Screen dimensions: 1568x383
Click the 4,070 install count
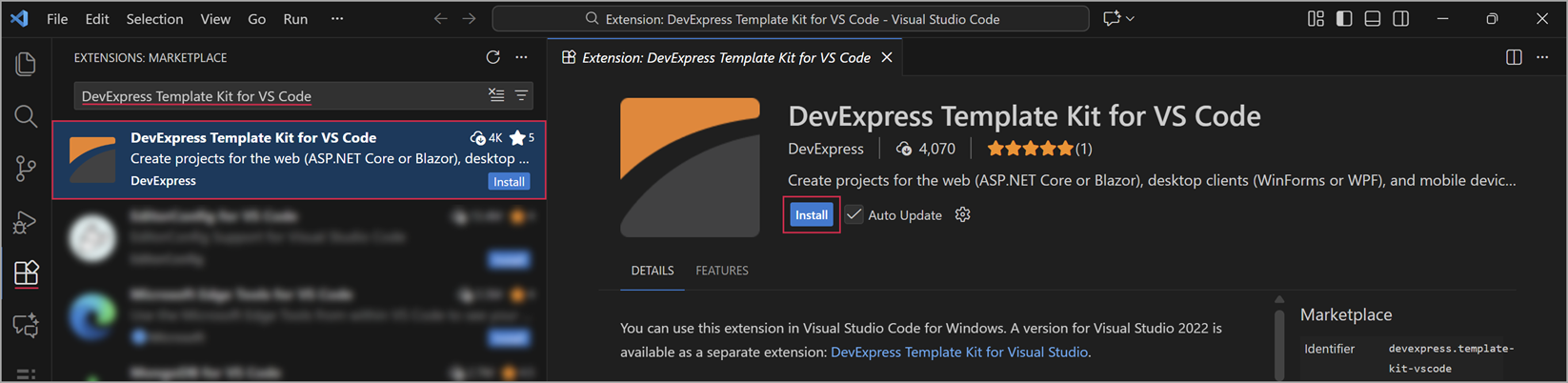(x=926, y=149)
